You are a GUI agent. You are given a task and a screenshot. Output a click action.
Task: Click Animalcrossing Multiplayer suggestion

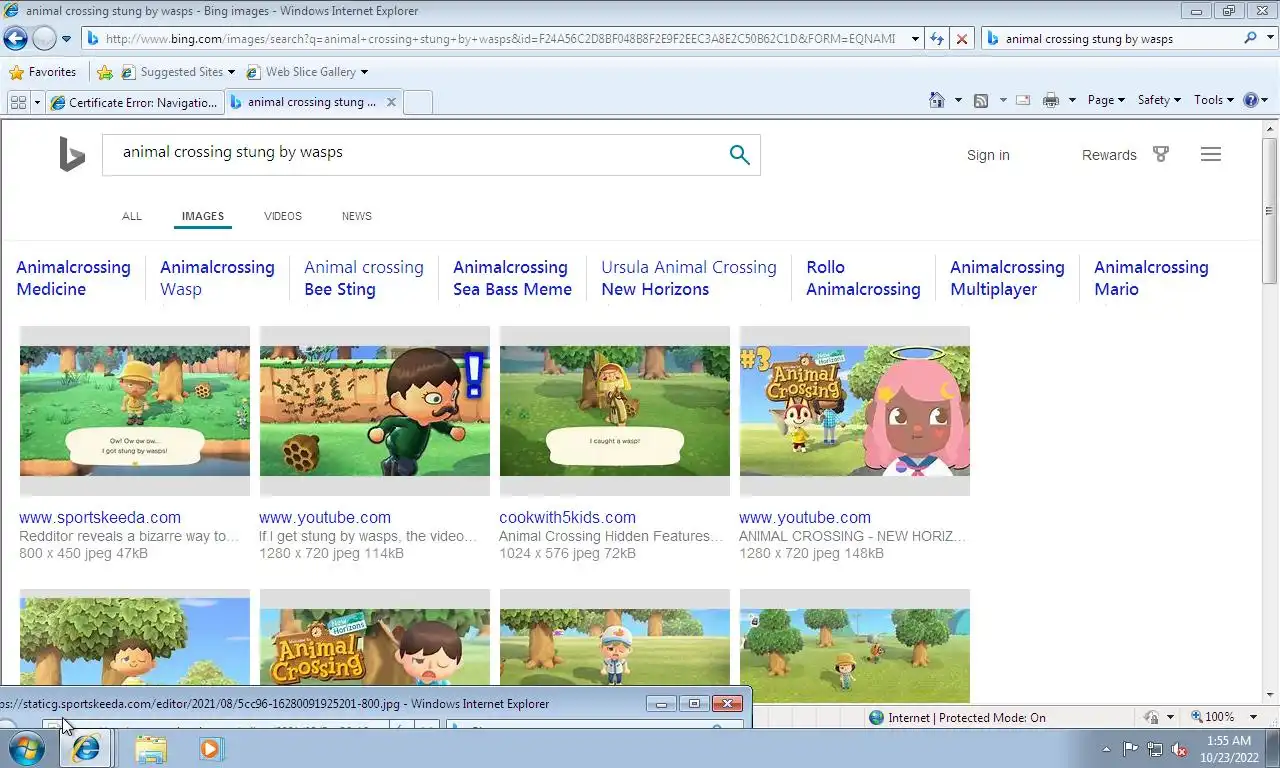[x=1007, y=278]
